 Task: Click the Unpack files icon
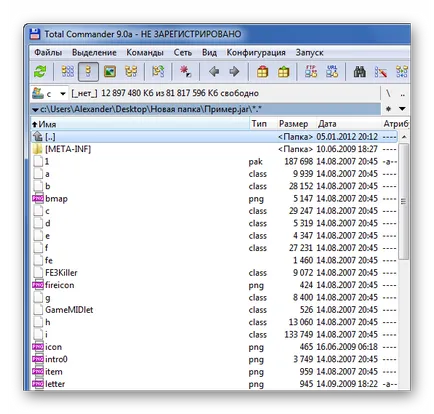pos(284,72)
